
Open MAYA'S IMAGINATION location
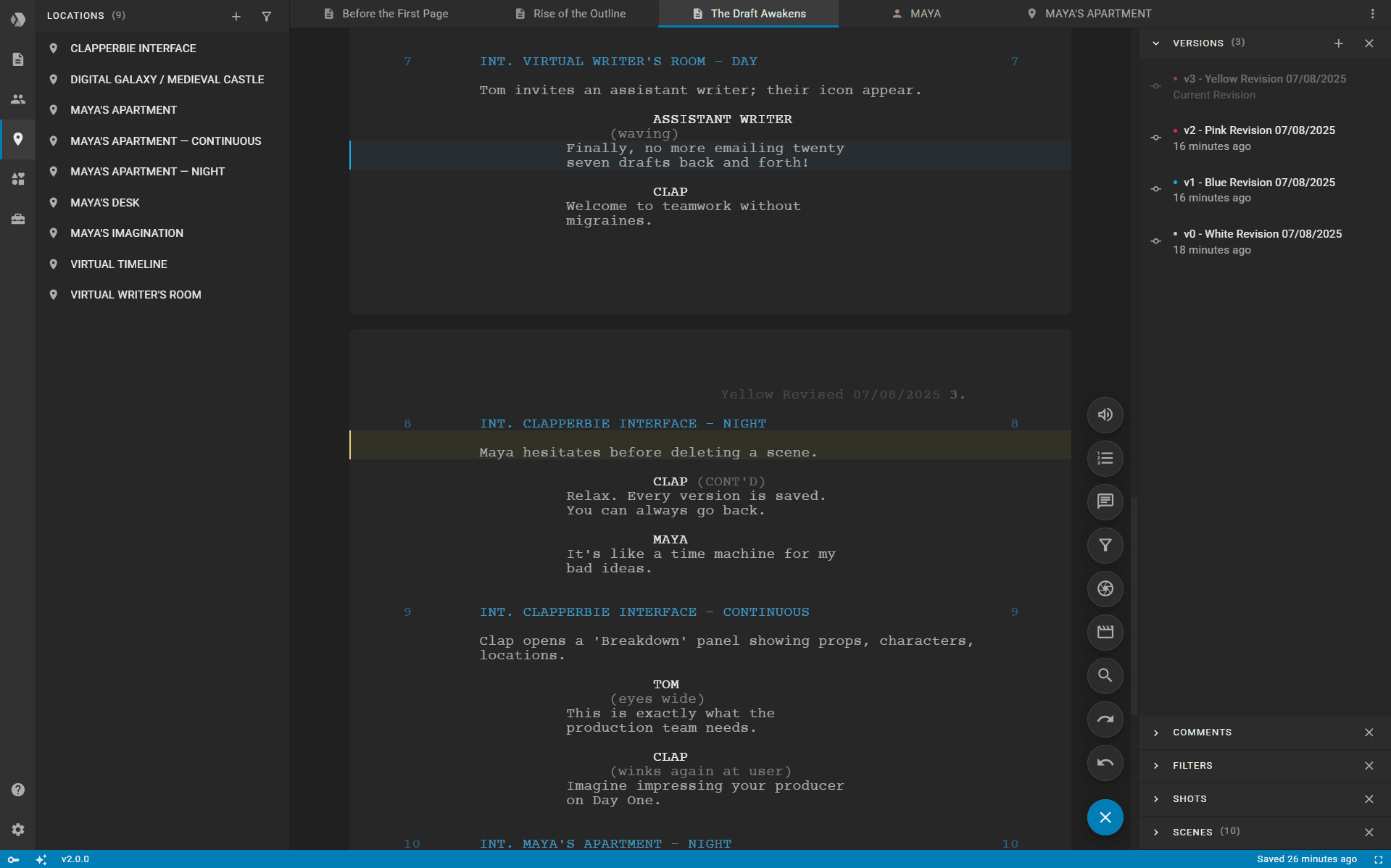tap(162, 233)
